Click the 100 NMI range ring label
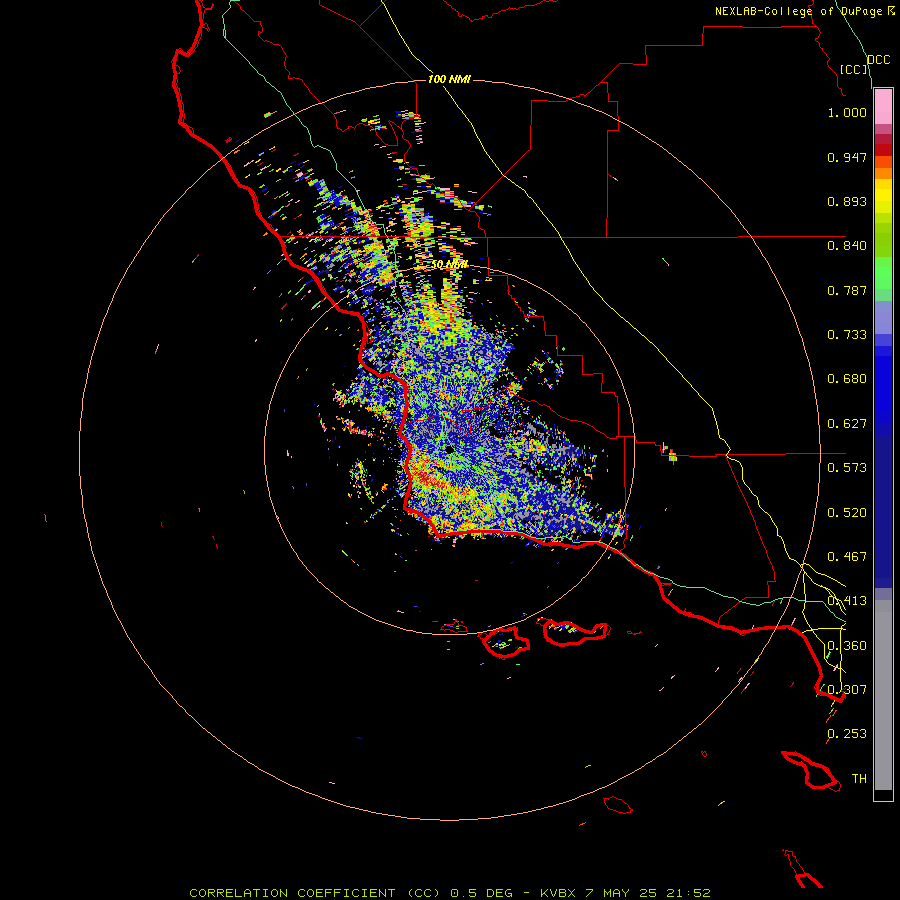Image resolution: width=900 pixels, height=900 pixels. click(x=449, y=79)
